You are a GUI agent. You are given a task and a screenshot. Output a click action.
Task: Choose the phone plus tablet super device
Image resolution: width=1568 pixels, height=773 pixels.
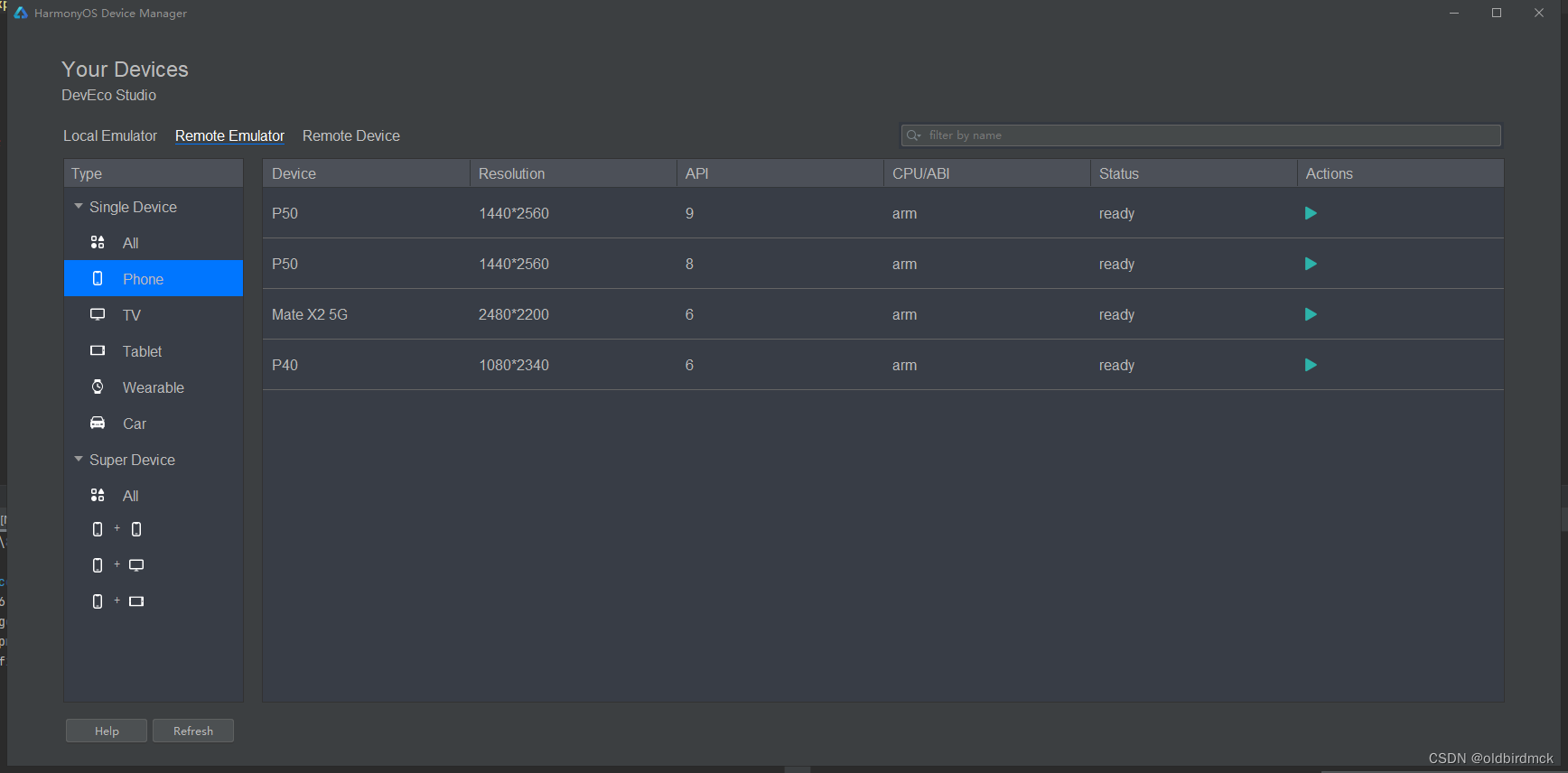pyautogui.click(x=117, y=601)
